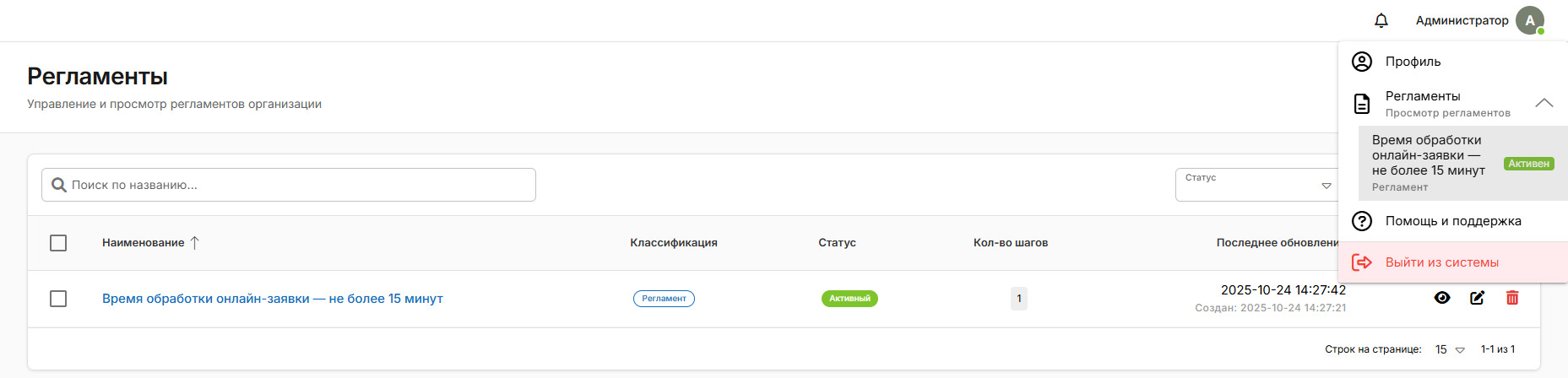The height and width of the screenshot is (378, 1568).
Task: Click the Помощь и поддержка question icon
Action: (x=1361, y=221)
